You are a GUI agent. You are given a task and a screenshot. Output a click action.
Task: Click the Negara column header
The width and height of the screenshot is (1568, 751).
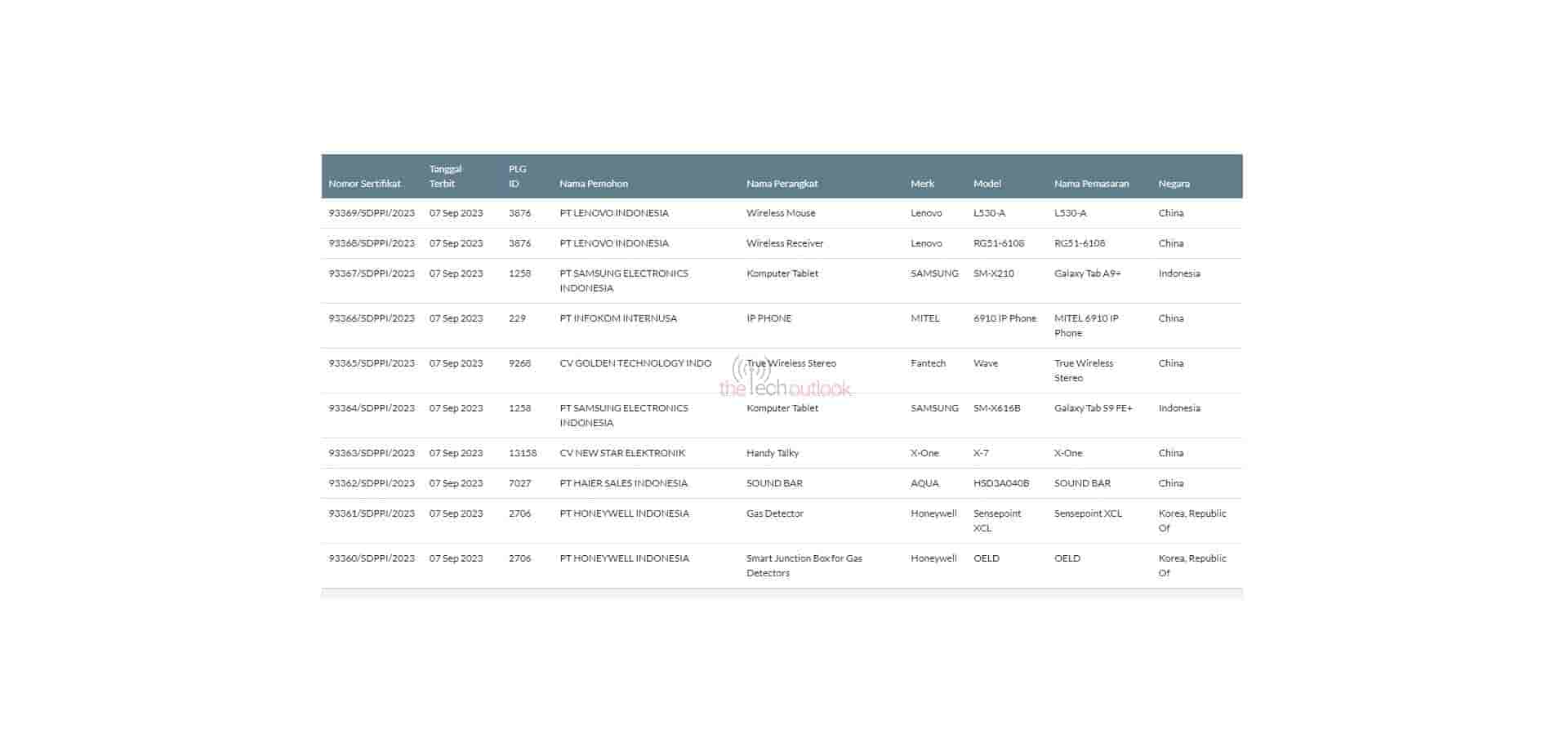pos(1174,184)
